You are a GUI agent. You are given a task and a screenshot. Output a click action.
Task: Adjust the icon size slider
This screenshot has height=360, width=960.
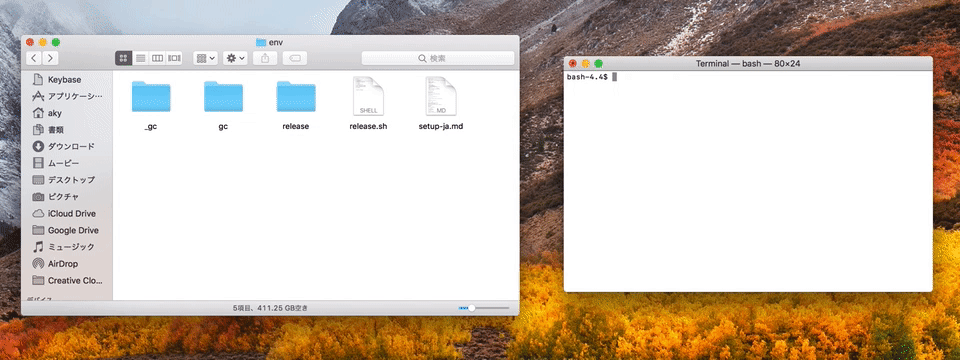[484, 308]
